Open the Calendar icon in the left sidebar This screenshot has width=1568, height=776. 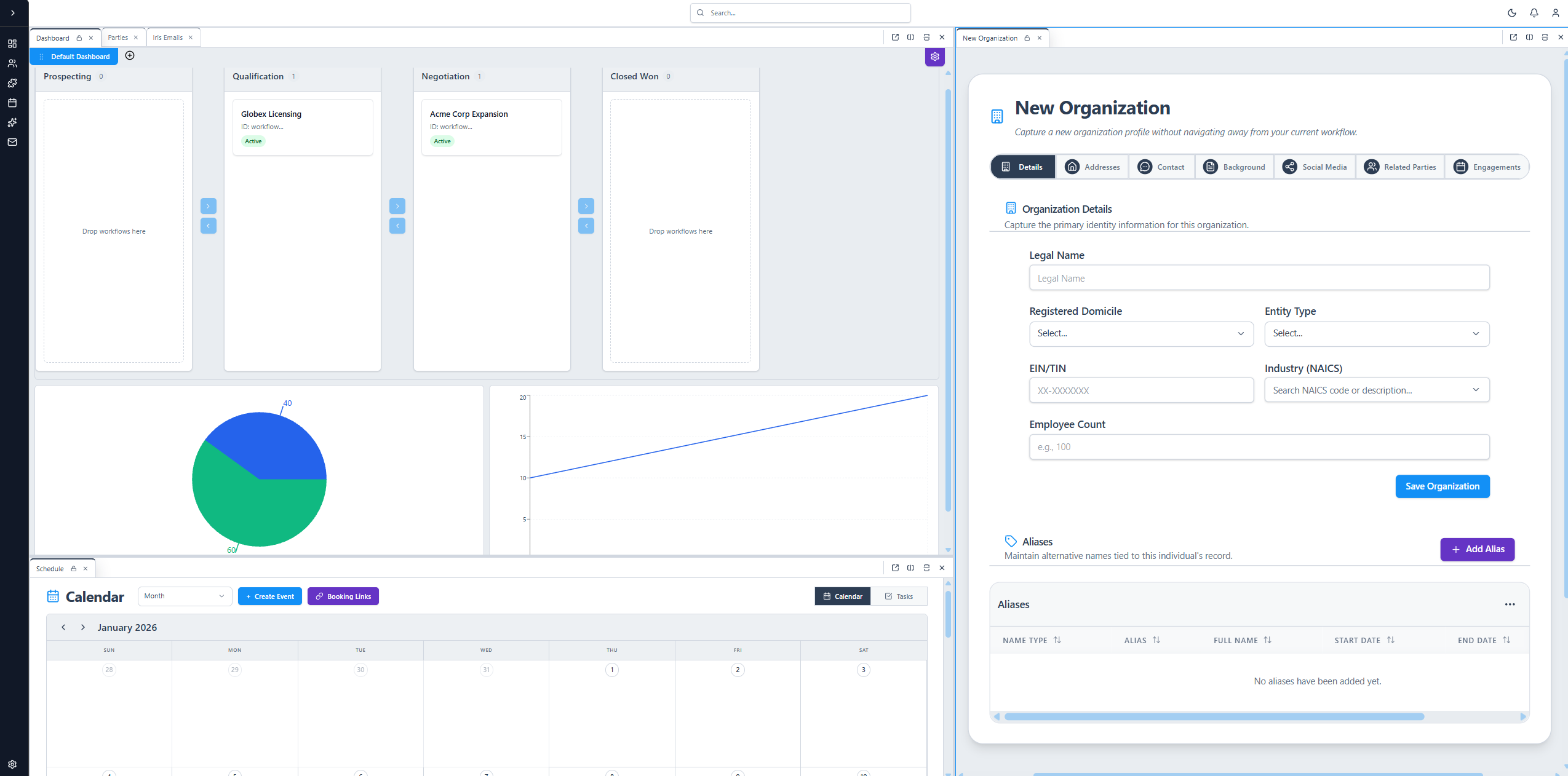[x=12, y=103]
